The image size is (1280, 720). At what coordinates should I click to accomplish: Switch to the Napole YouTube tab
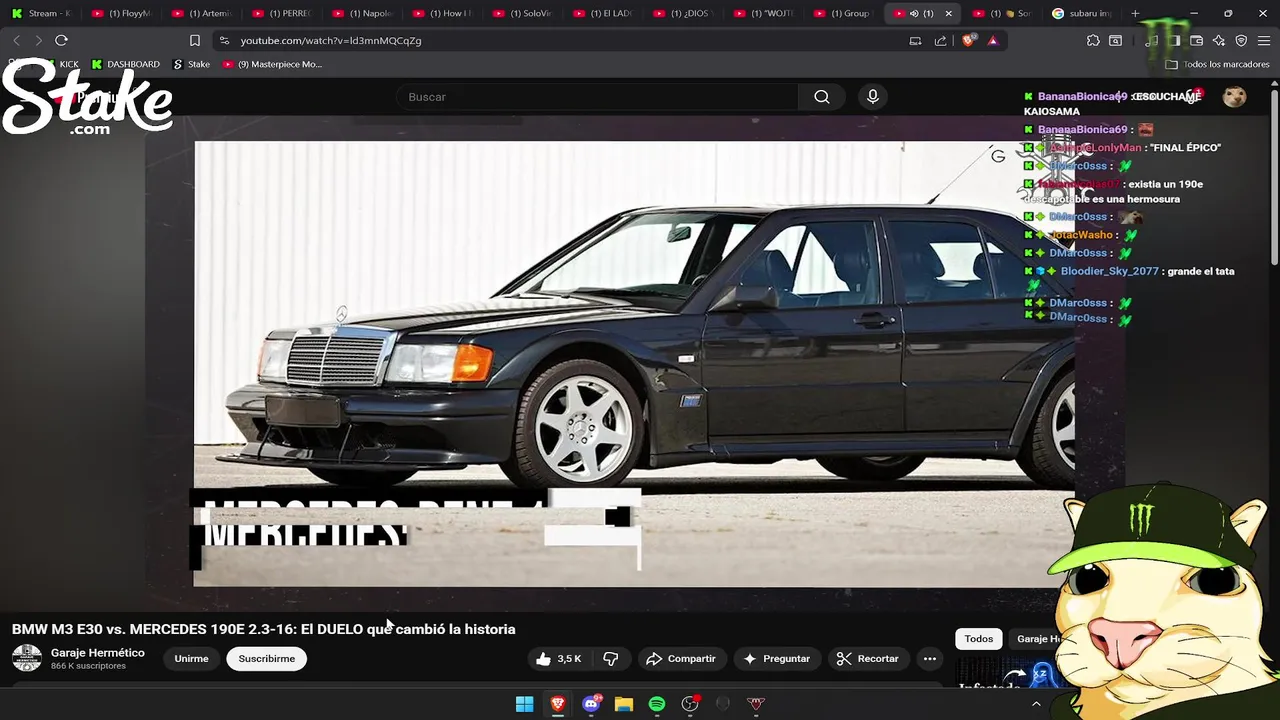pyautogui.click(x=363, y=13)
